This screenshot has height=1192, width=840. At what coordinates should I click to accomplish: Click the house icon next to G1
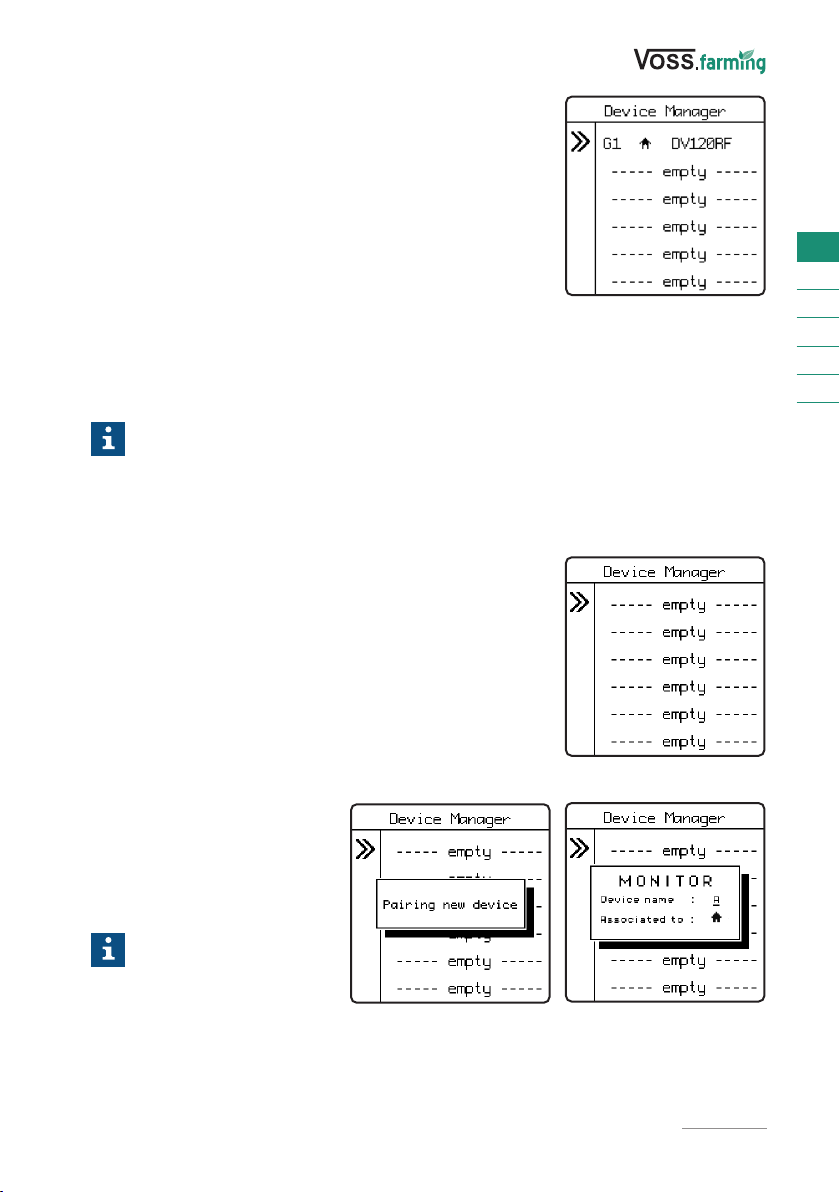(645, 143)
